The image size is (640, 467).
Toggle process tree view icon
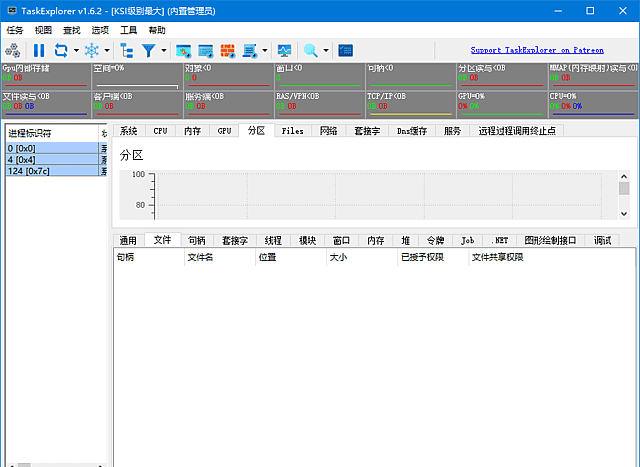(x=127, y=51)
